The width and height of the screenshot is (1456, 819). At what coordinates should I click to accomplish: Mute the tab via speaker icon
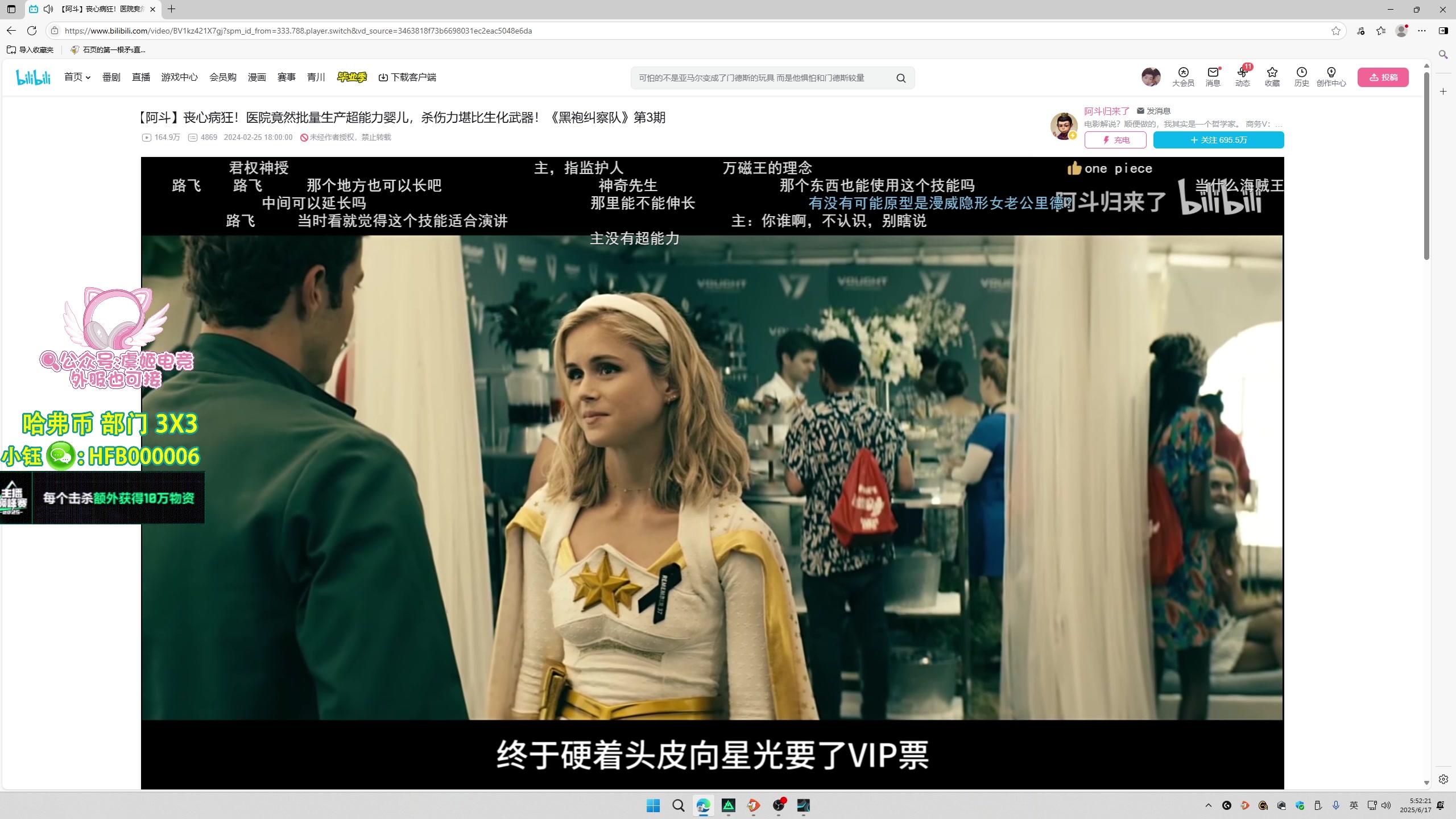(x=48, y=9)
